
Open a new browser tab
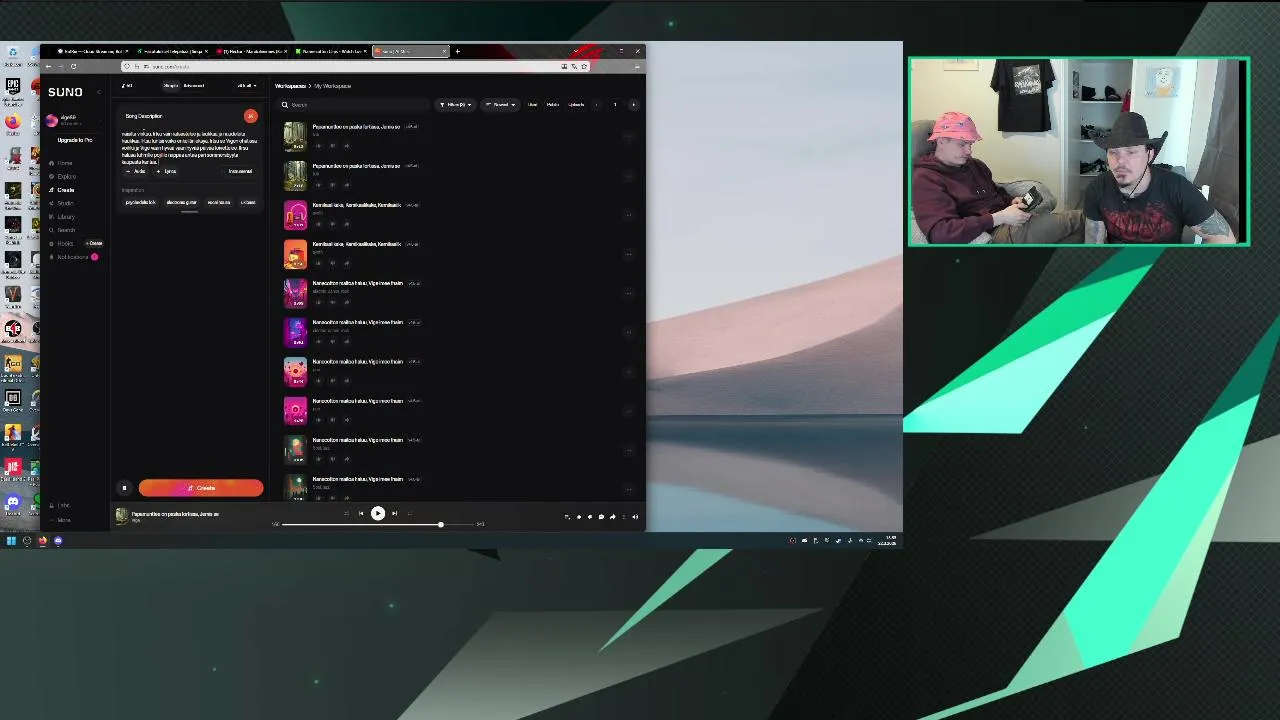click(x=458, y=51)
